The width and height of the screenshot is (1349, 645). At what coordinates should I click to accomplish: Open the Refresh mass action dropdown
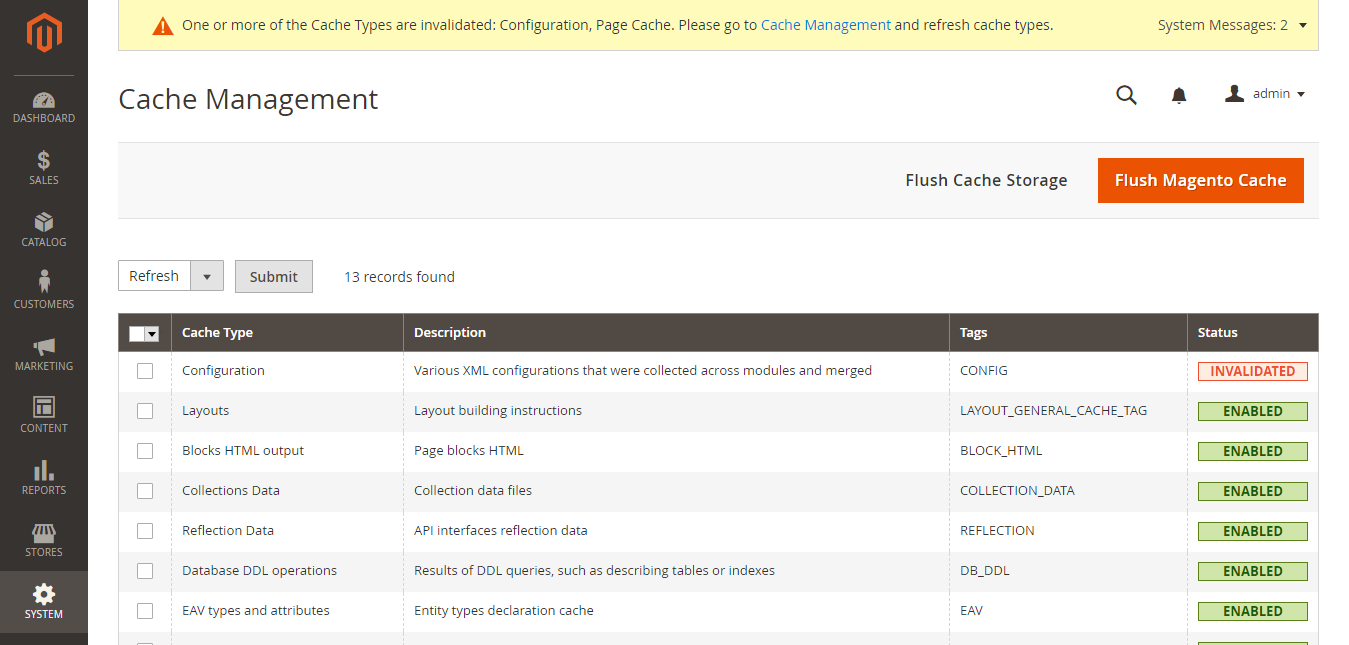171,276
